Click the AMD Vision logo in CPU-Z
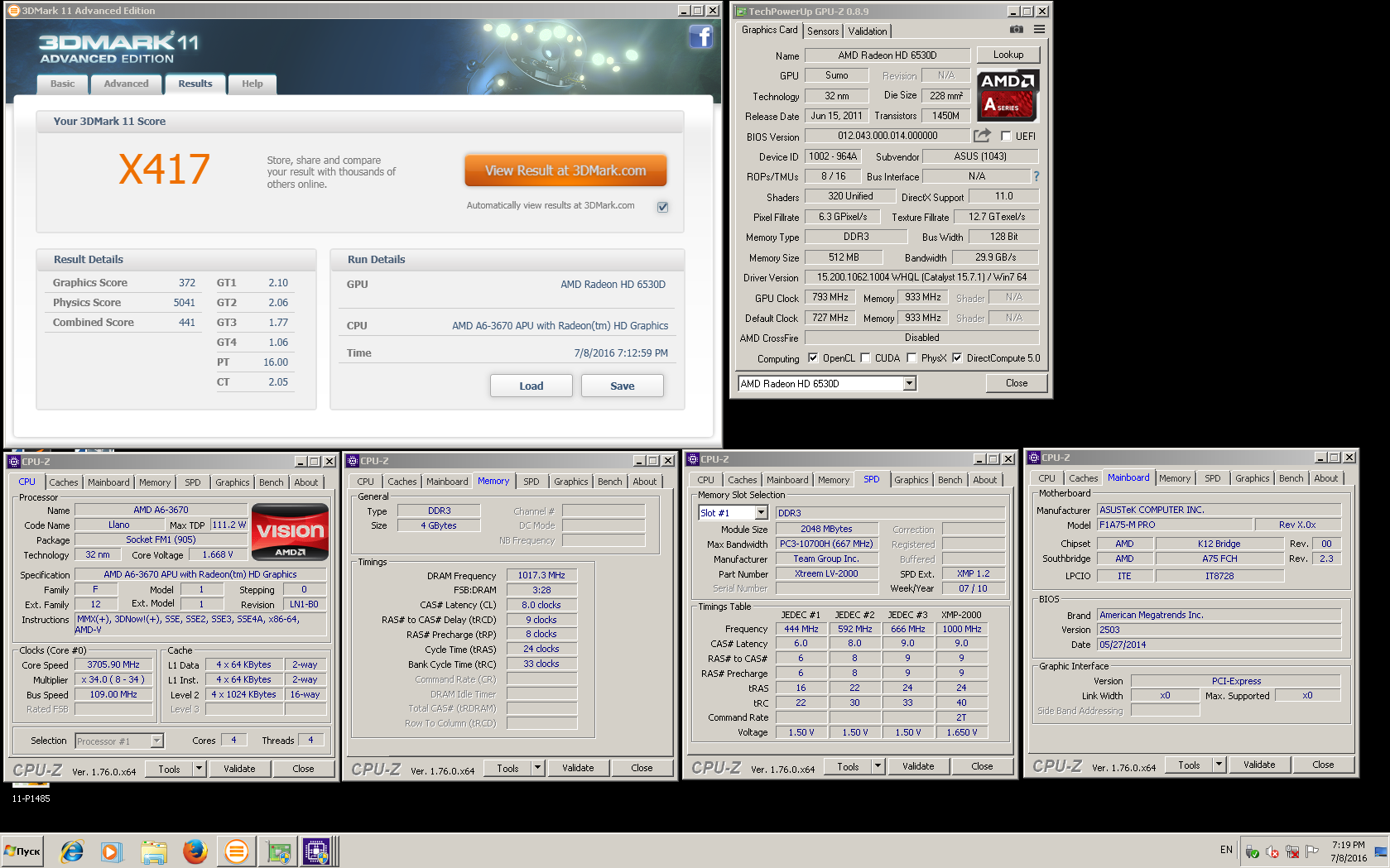The height and width of the screenshot is (868, 1390). 290,531
